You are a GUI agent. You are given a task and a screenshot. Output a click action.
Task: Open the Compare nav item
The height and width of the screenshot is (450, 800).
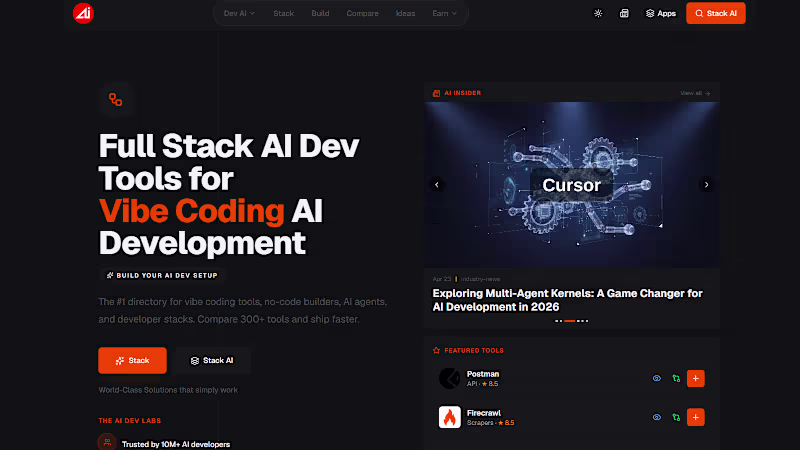(x=362, y=13)
